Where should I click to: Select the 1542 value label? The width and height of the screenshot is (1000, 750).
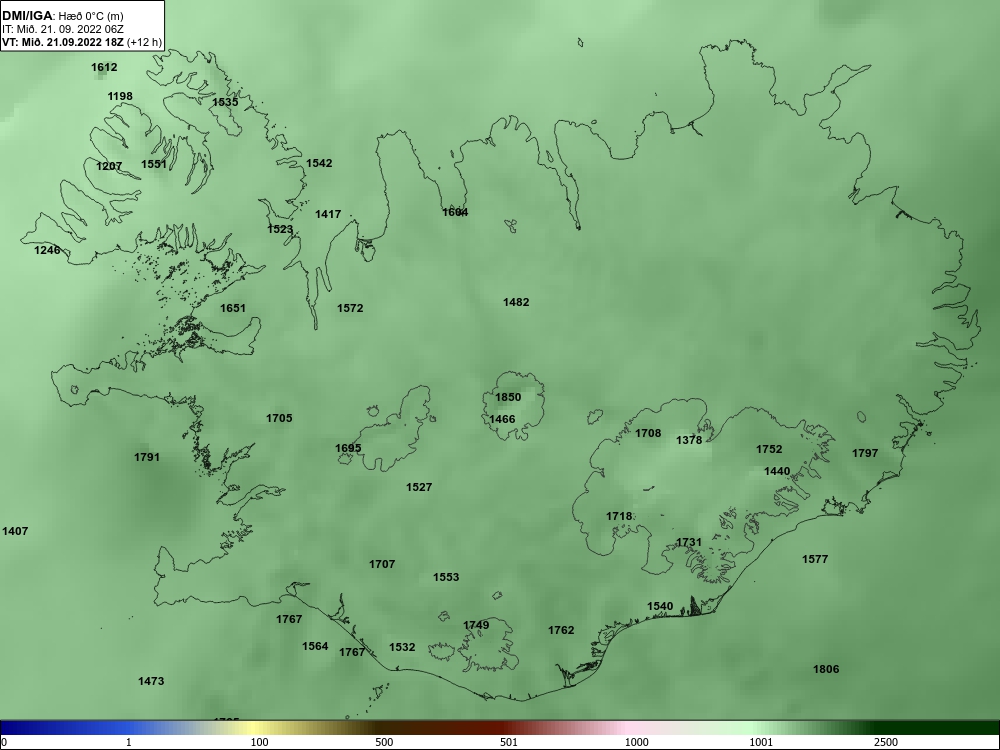[x=319, y=163]
